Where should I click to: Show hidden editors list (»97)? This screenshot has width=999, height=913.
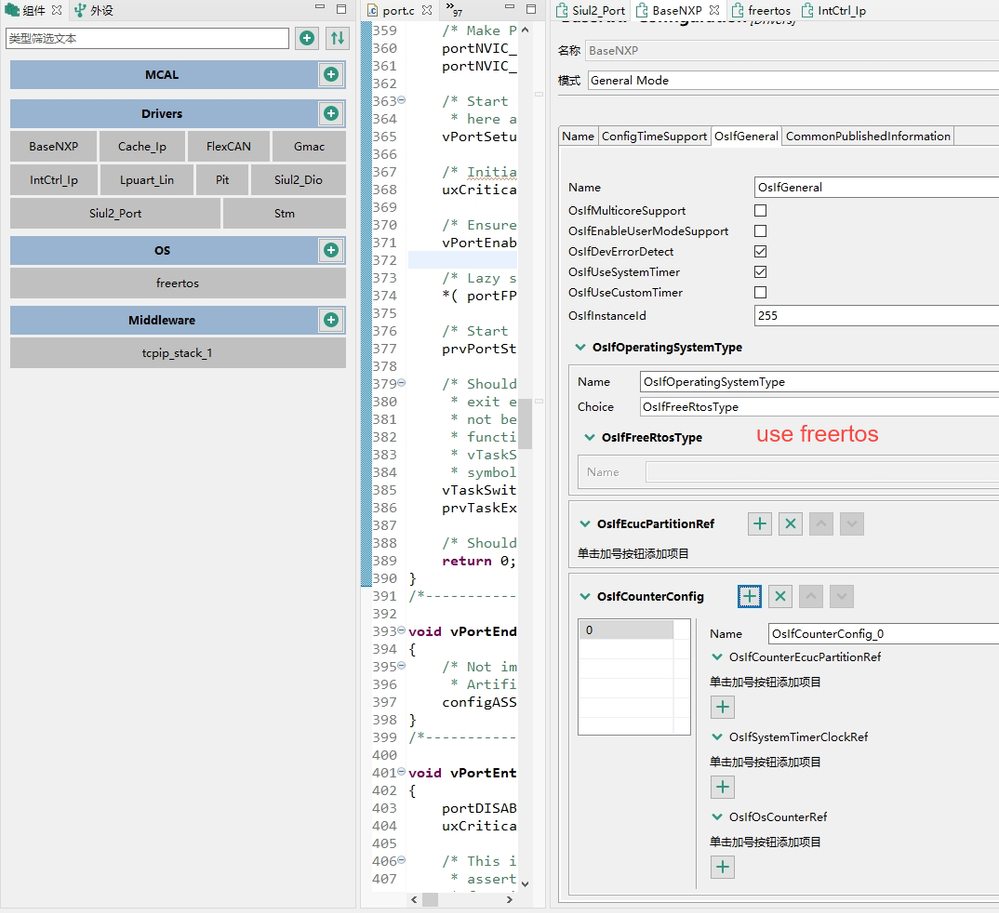454,10
